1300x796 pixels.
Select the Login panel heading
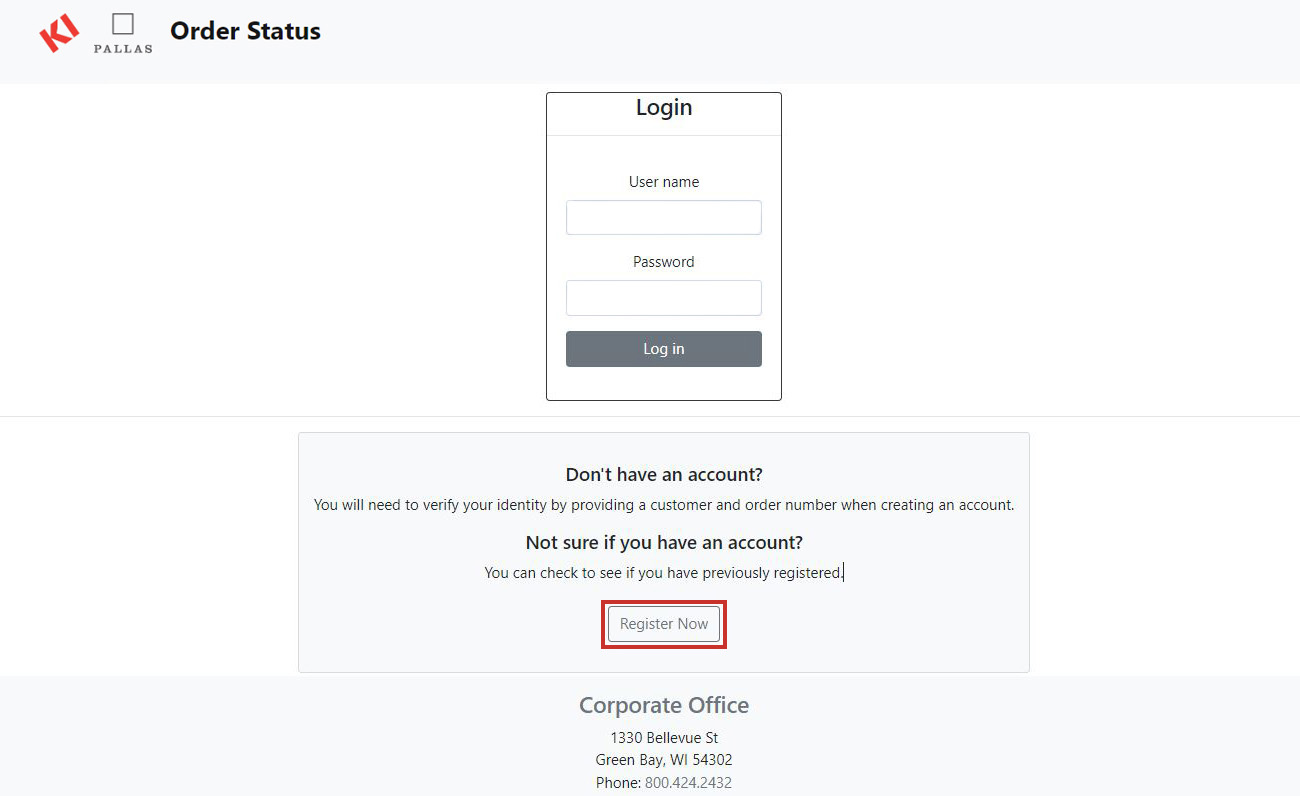[663, 107]
